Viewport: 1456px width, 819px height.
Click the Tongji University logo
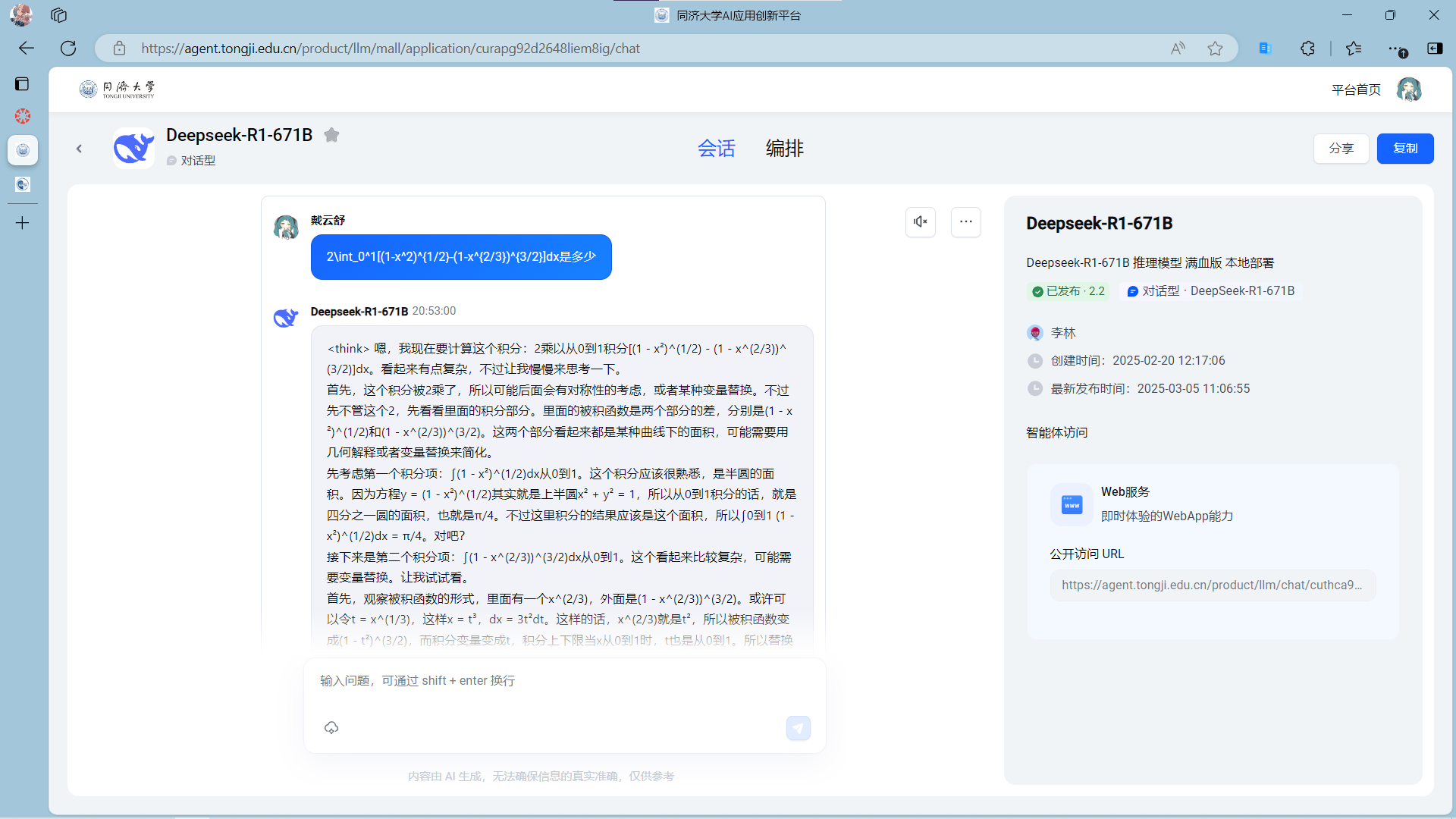coord(118,89)
